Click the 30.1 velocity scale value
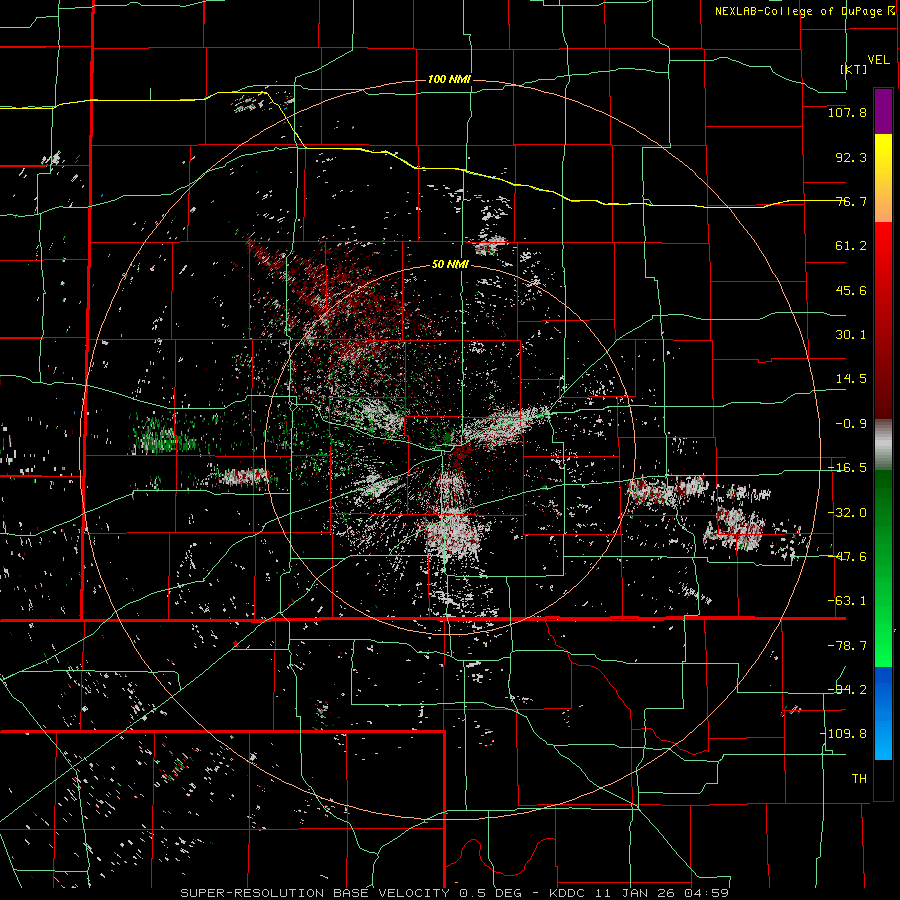This screenshot has width=900, height=900. (851, 335)
